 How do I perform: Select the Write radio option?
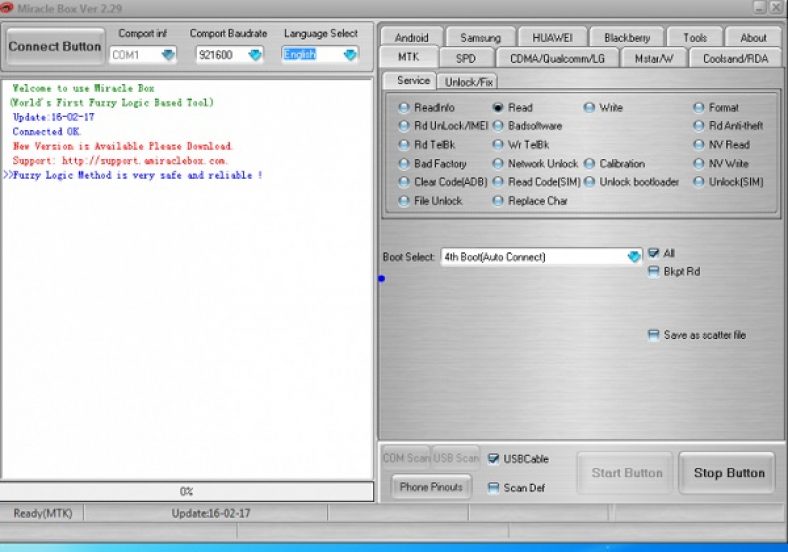(x=603, y=108)
